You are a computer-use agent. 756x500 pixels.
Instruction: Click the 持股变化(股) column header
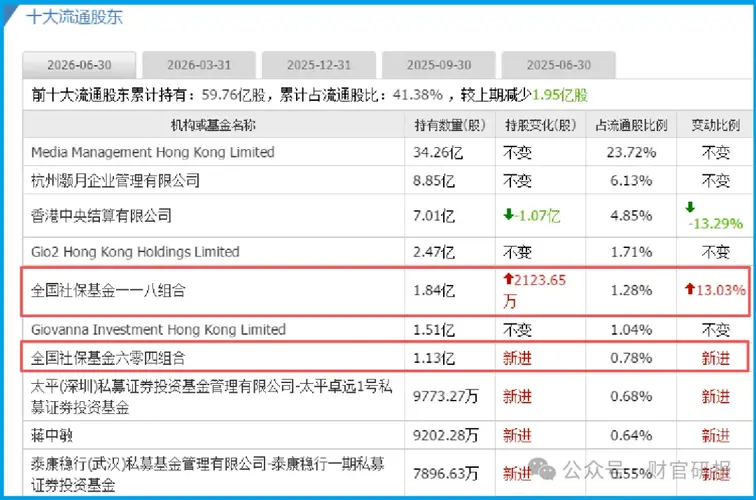click(x=540, y=125)
